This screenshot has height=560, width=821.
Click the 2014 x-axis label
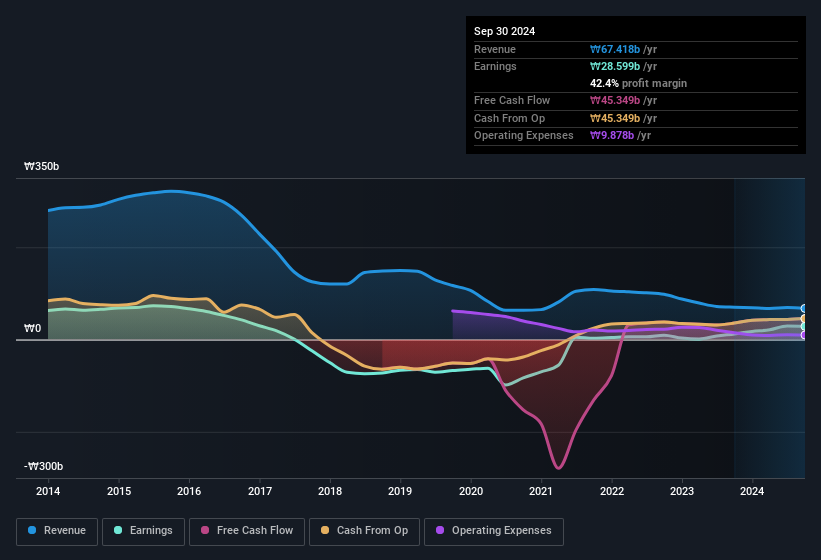pos(48,491)
